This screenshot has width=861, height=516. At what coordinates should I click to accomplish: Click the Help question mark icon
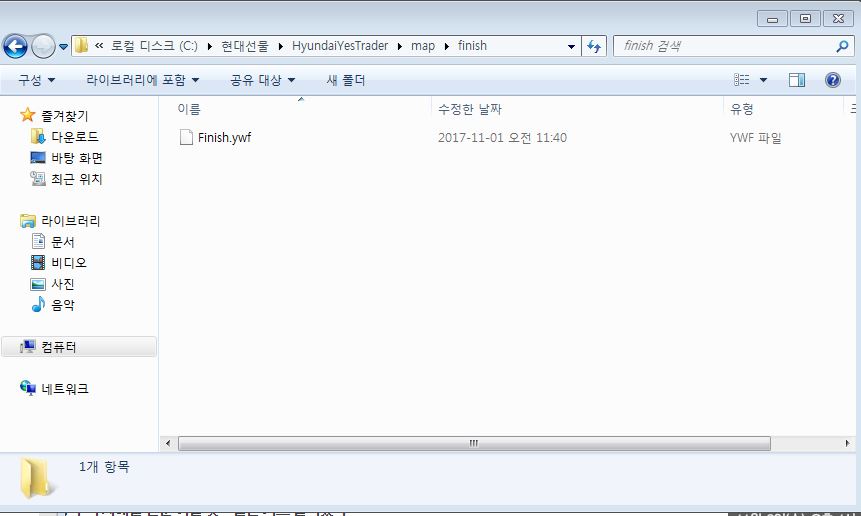(832, 80)
